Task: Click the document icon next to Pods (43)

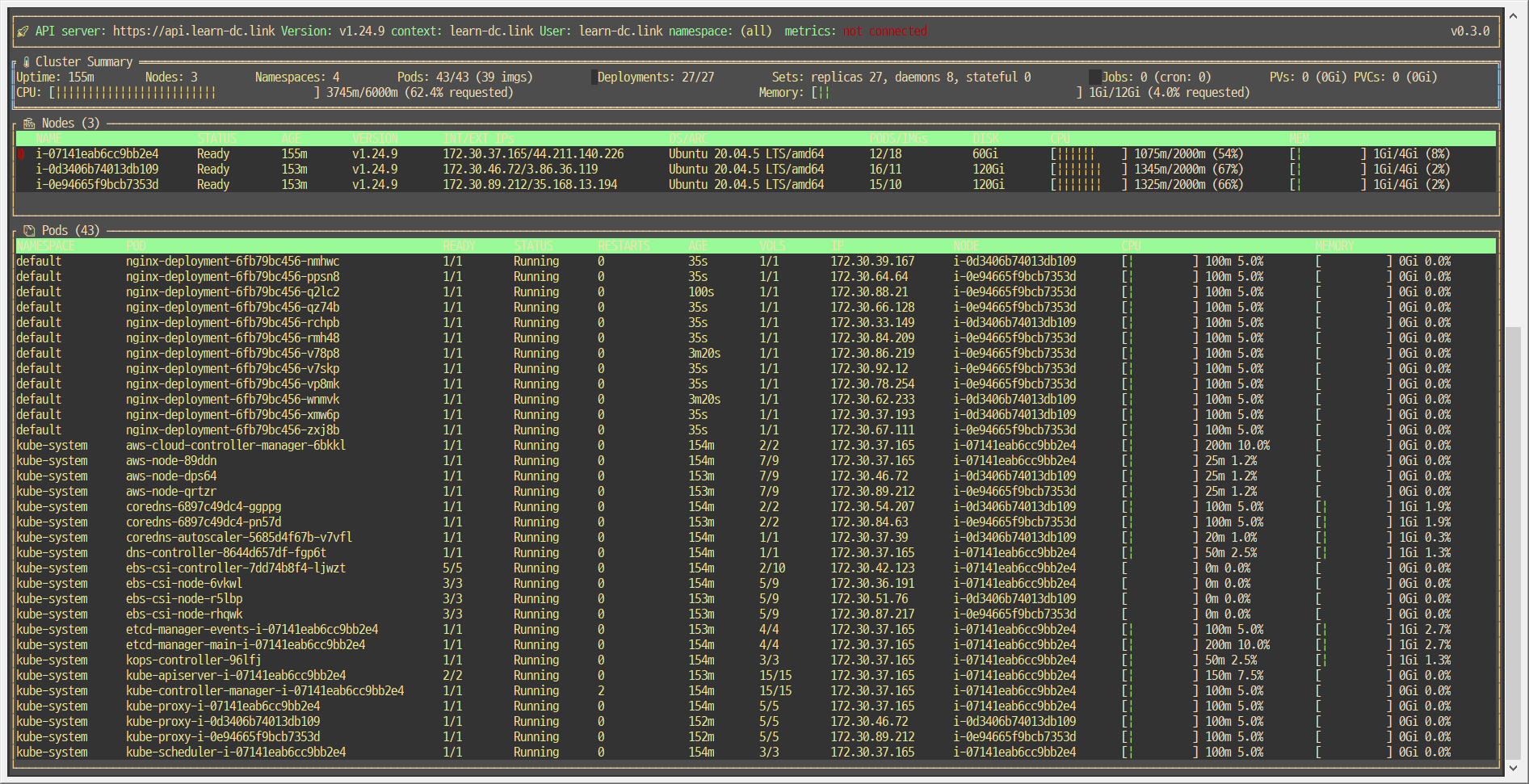Action: point(29,230)
